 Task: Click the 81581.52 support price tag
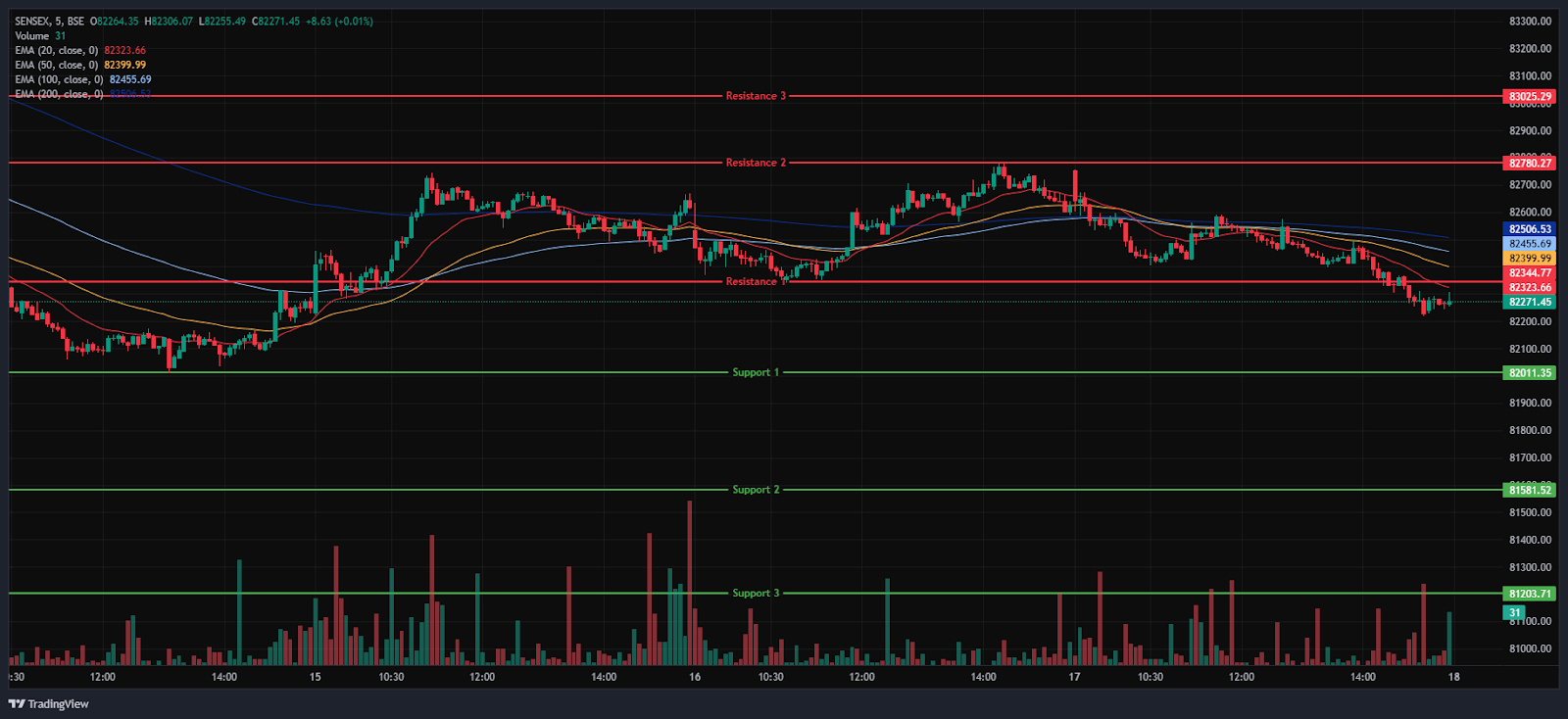(x=1529, y=490)
